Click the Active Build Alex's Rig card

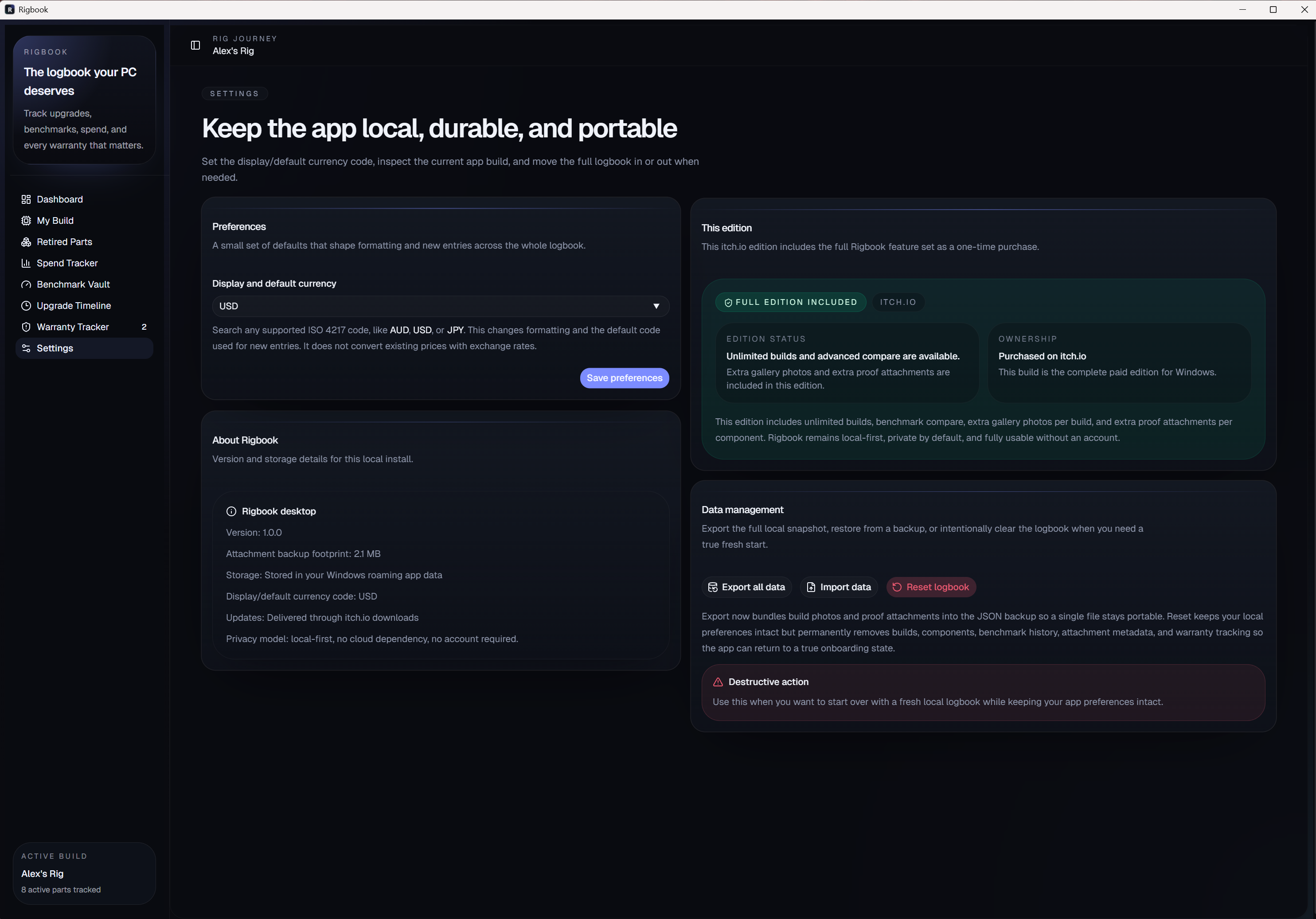pos(84,872)
